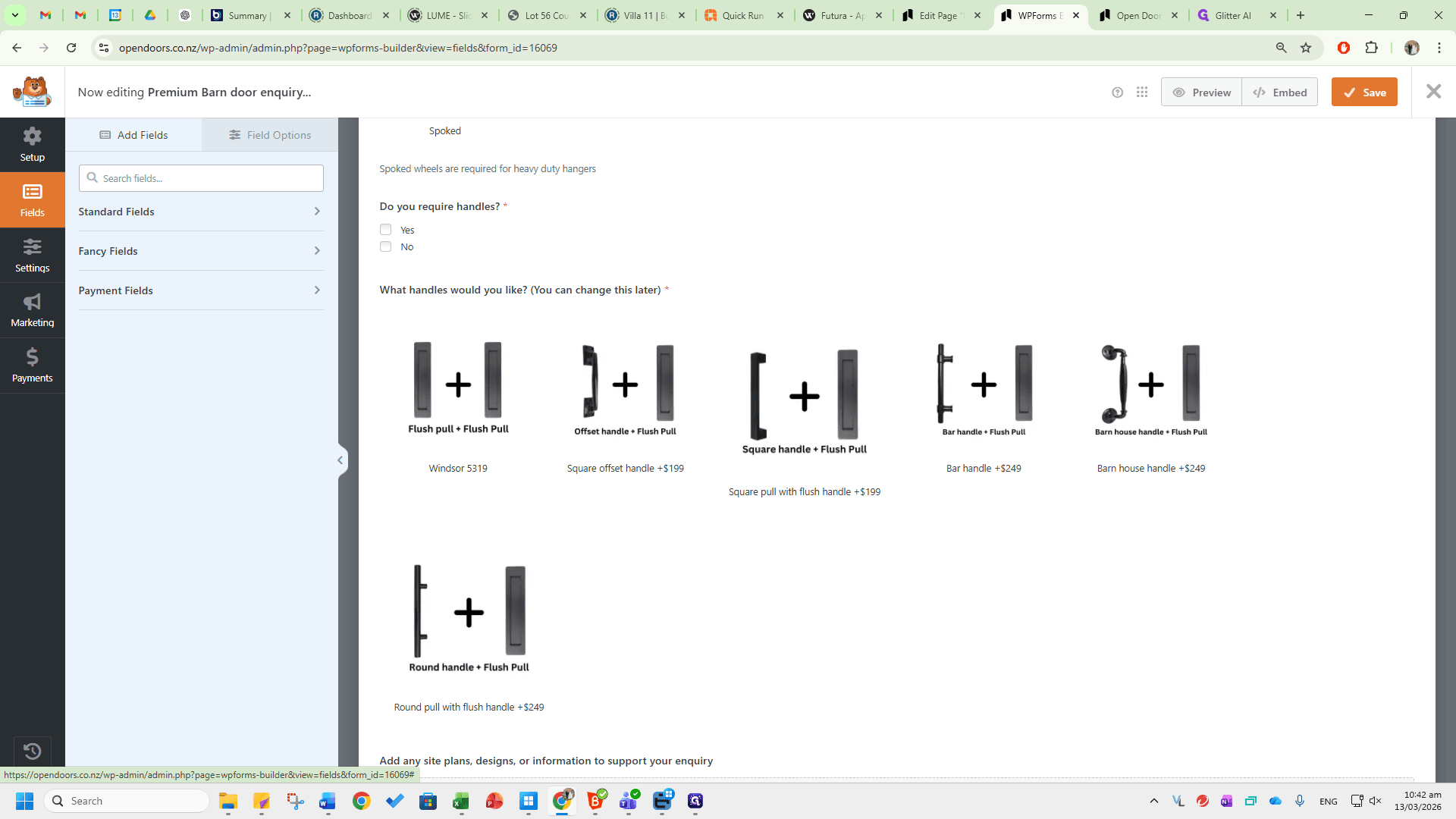Click the taskbar Search box

pyautogui.click(x=127, y=801)
